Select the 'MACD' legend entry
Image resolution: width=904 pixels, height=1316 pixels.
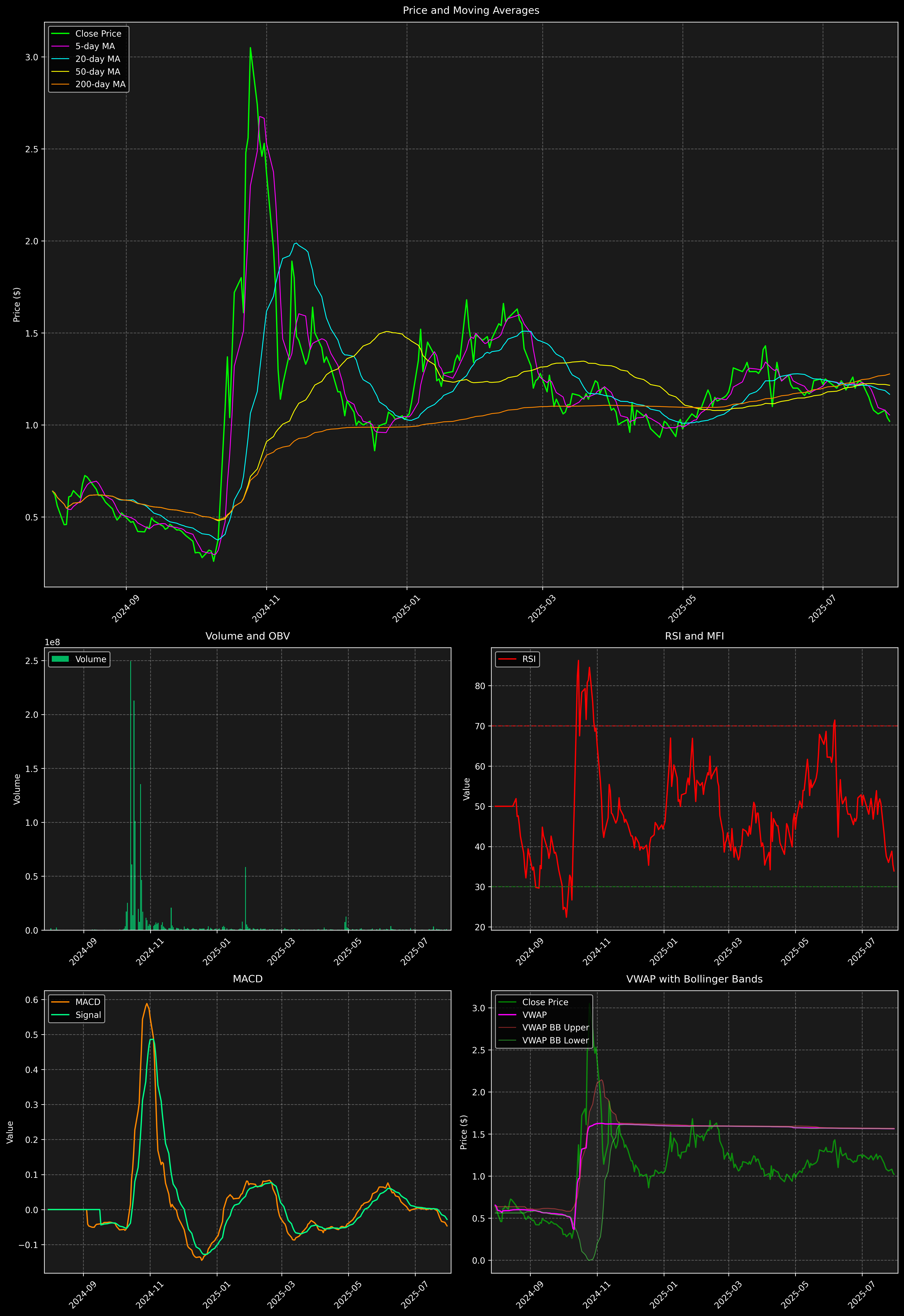click(88, 1002)
